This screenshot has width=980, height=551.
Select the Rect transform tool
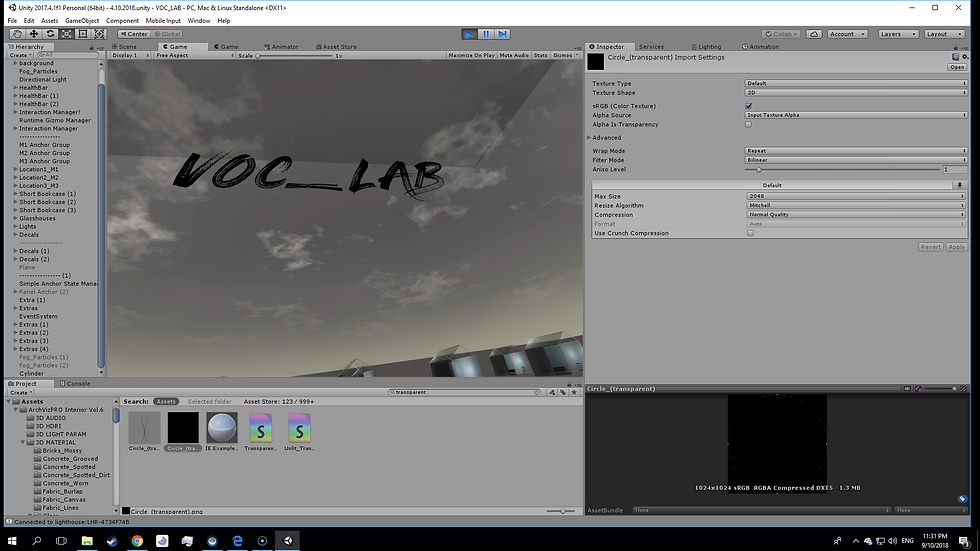[x=82, y=34]
